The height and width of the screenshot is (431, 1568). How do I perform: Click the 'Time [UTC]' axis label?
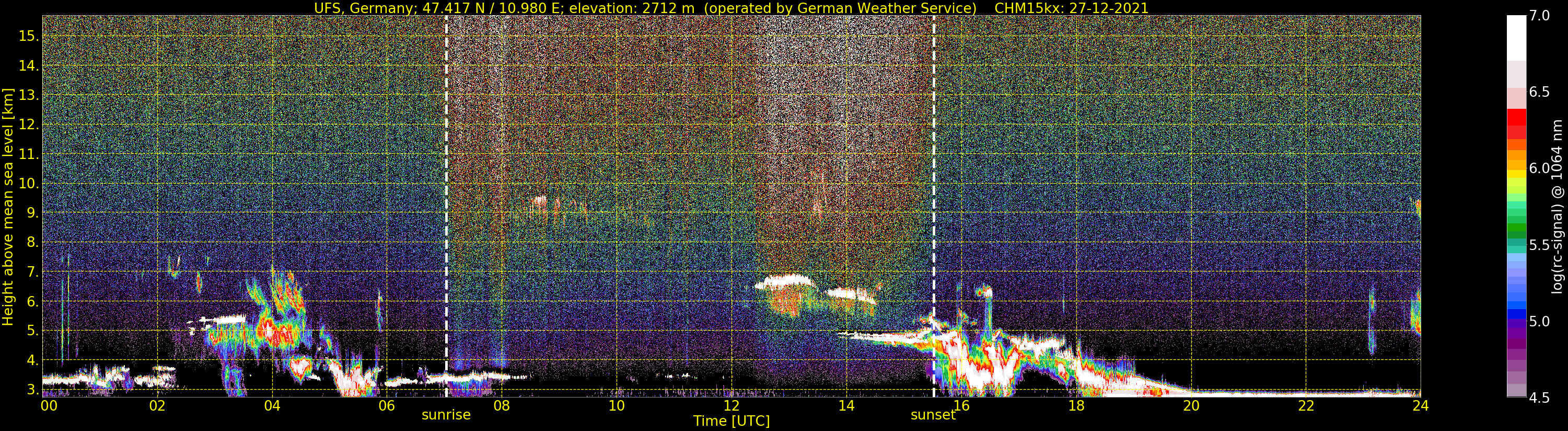tap(731, 421)
